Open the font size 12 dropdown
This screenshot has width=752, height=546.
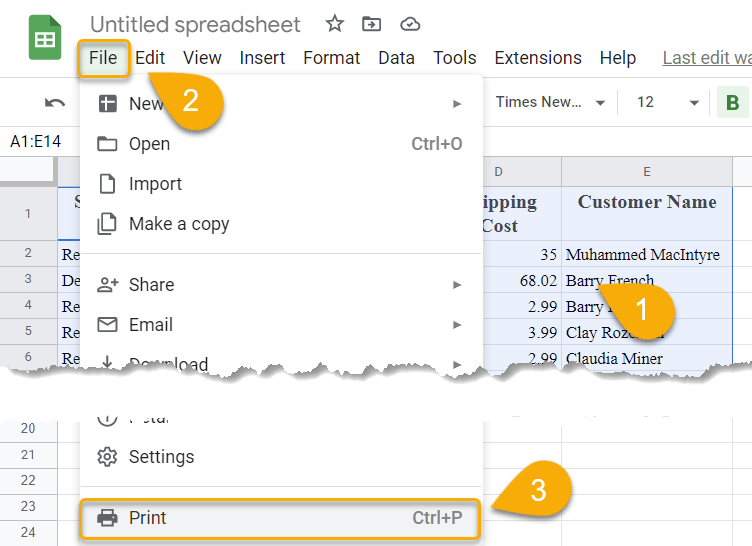point(667,102)
